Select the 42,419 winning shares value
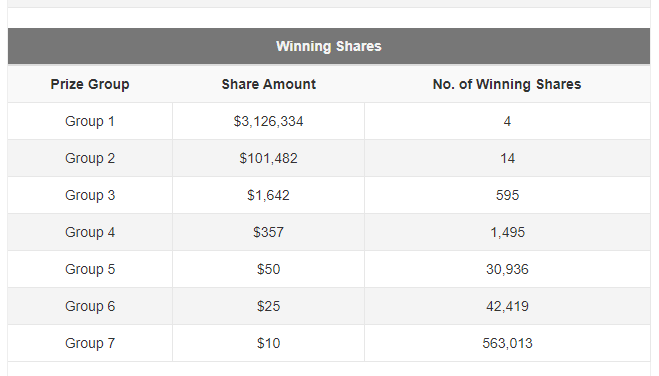 tap(507, 306)
